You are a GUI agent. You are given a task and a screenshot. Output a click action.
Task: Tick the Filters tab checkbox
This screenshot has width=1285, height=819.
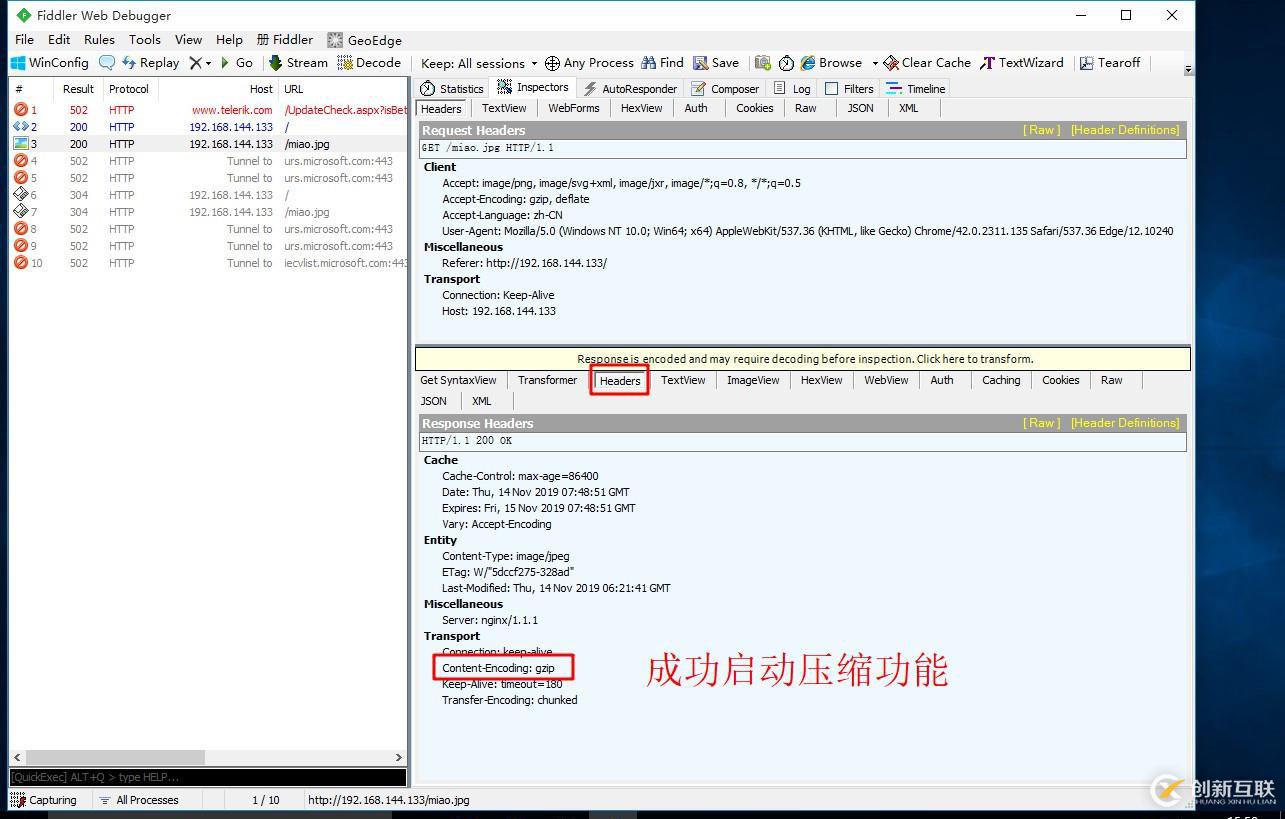pos(831,89)
